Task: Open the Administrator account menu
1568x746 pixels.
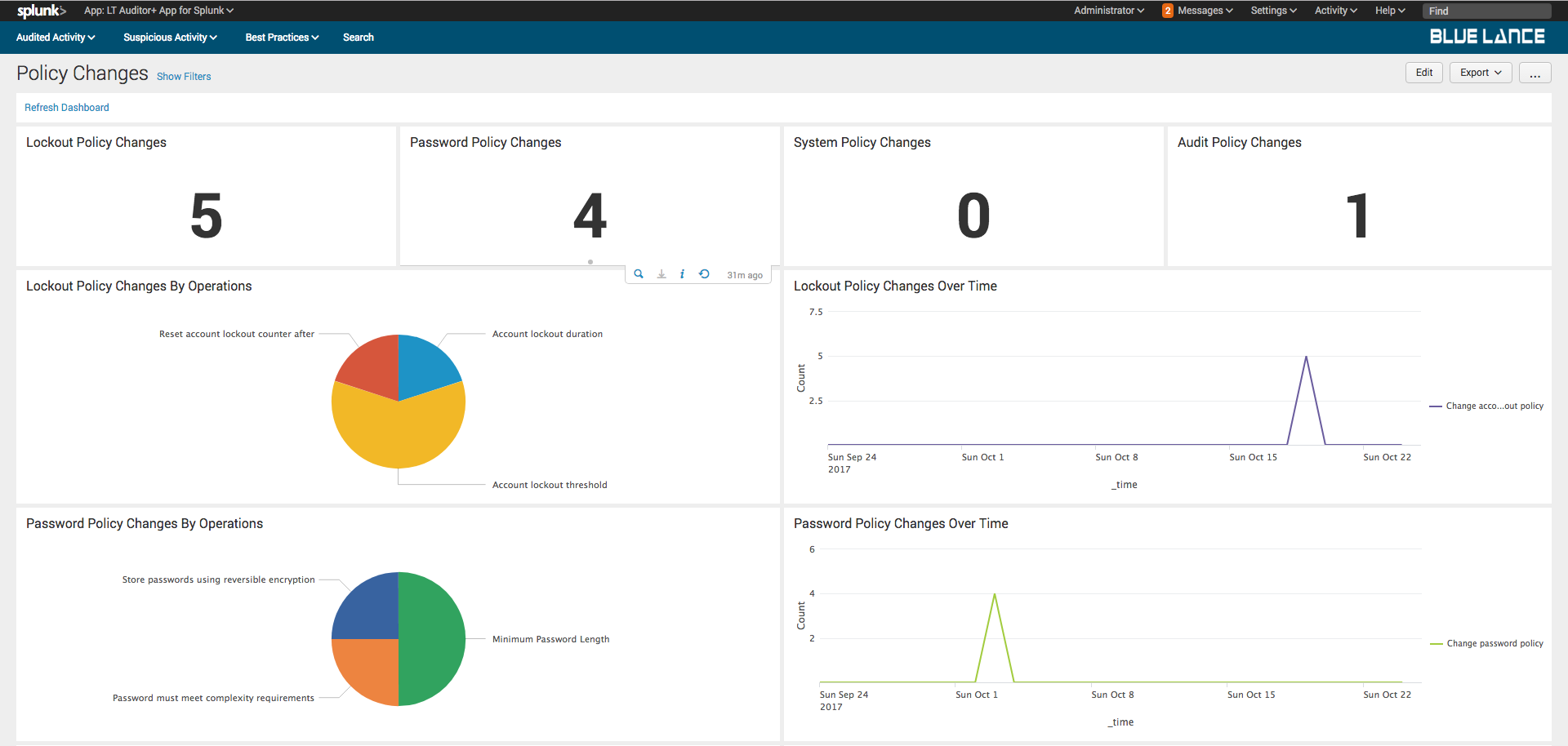Action: coord(1107,11)
